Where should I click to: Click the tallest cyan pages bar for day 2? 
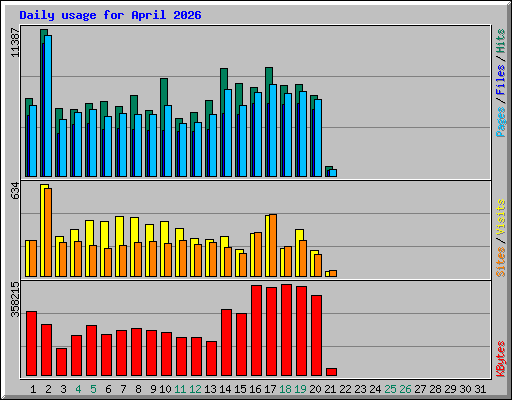tap(48, 106)
